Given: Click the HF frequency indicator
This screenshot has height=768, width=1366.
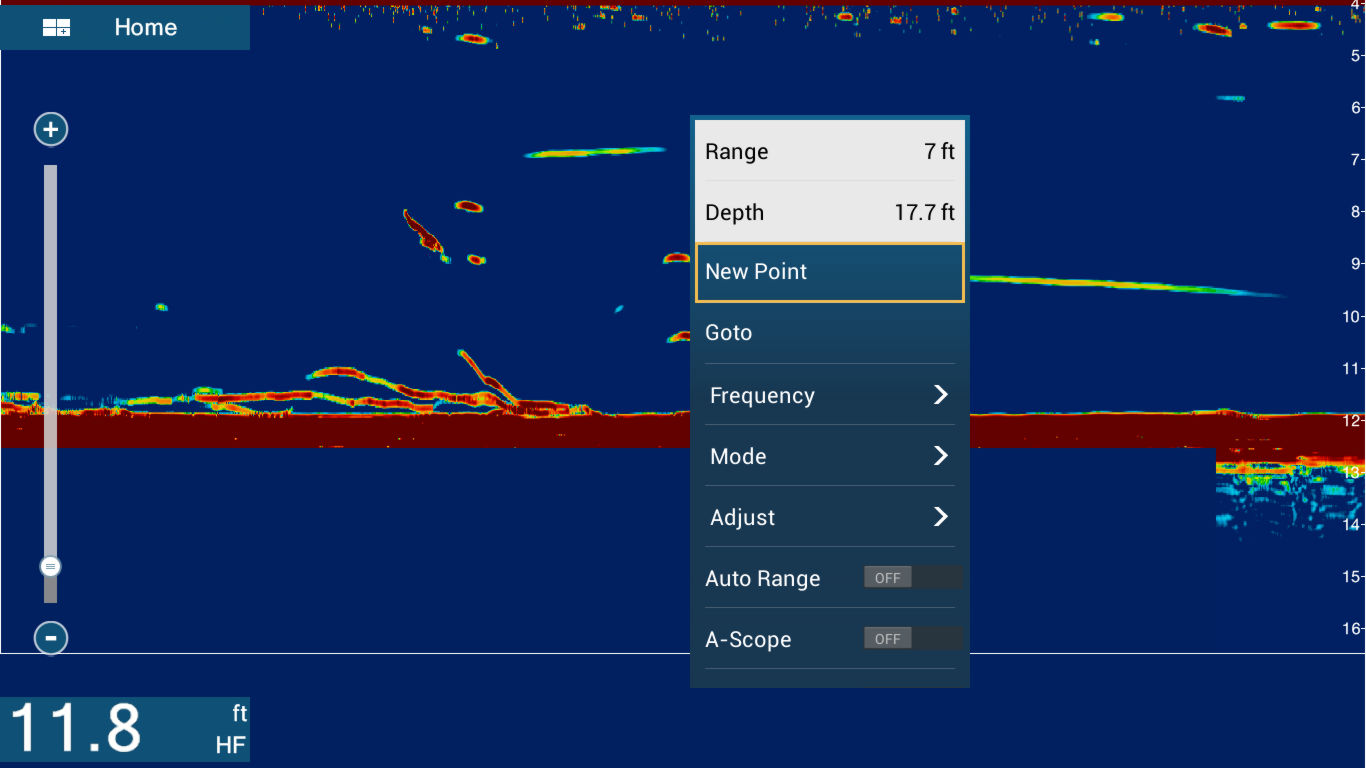Looking at the screenshot, I should 231,745.
